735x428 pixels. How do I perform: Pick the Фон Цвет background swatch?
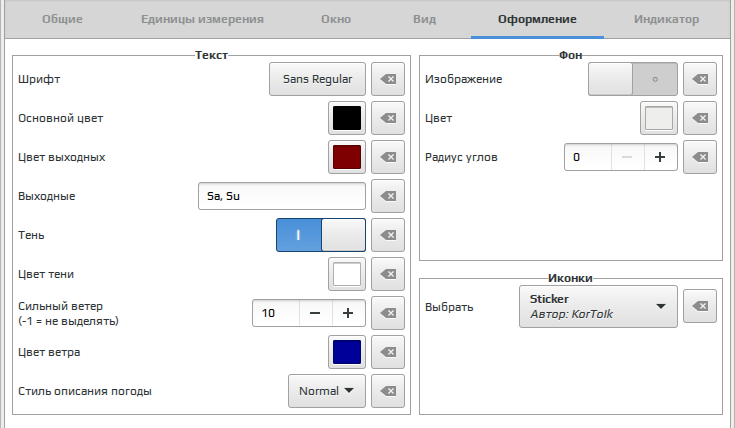tap(659, 118)
